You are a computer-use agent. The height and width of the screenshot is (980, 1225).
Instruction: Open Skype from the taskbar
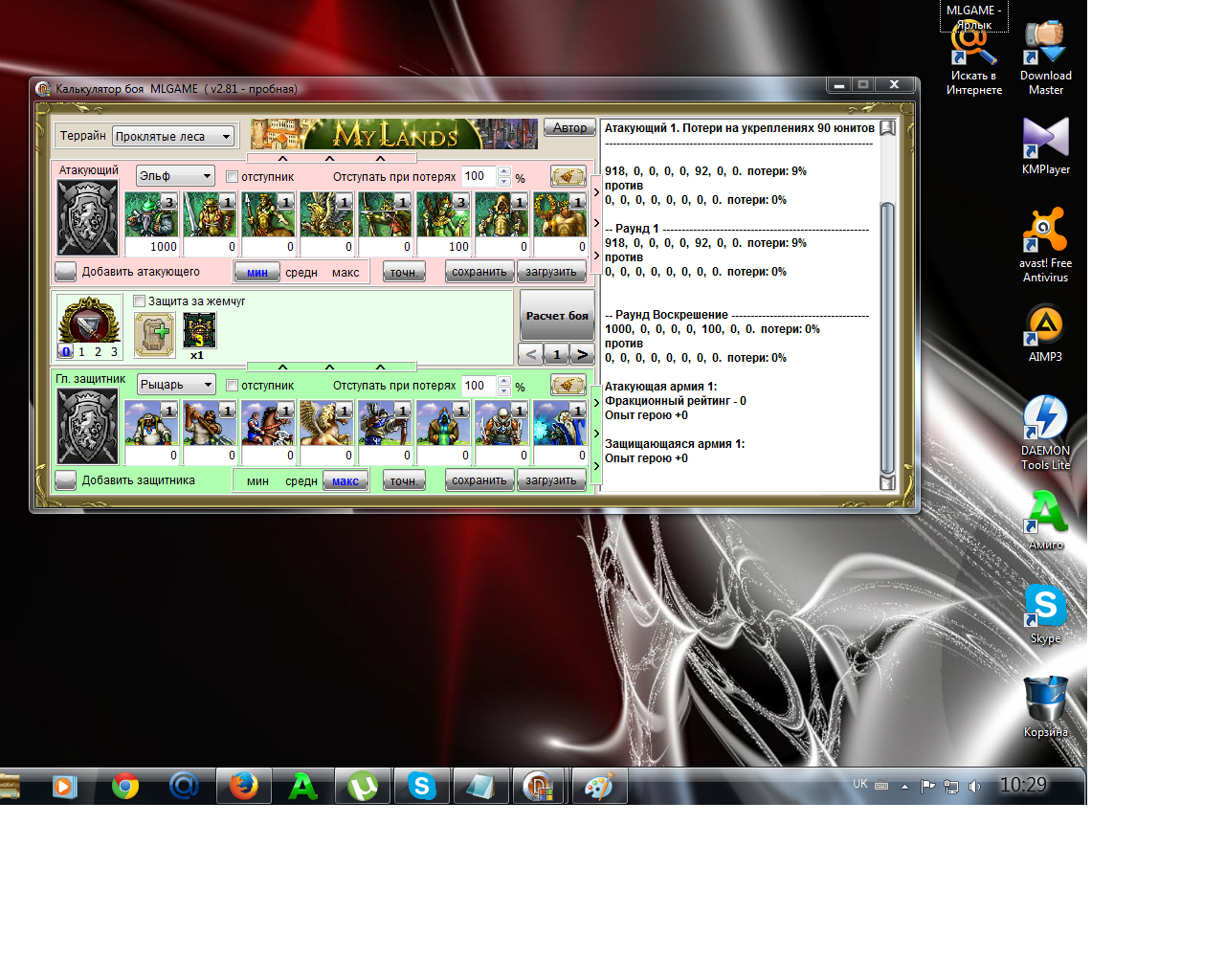coord(422,786)
